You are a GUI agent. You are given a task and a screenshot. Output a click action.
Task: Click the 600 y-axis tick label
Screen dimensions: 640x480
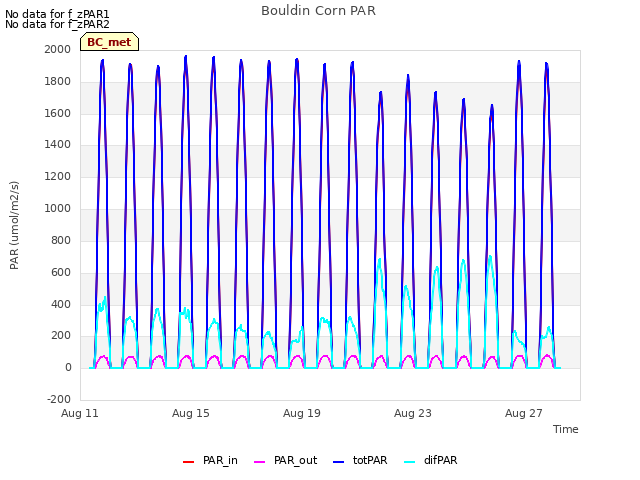pos(61,272)
